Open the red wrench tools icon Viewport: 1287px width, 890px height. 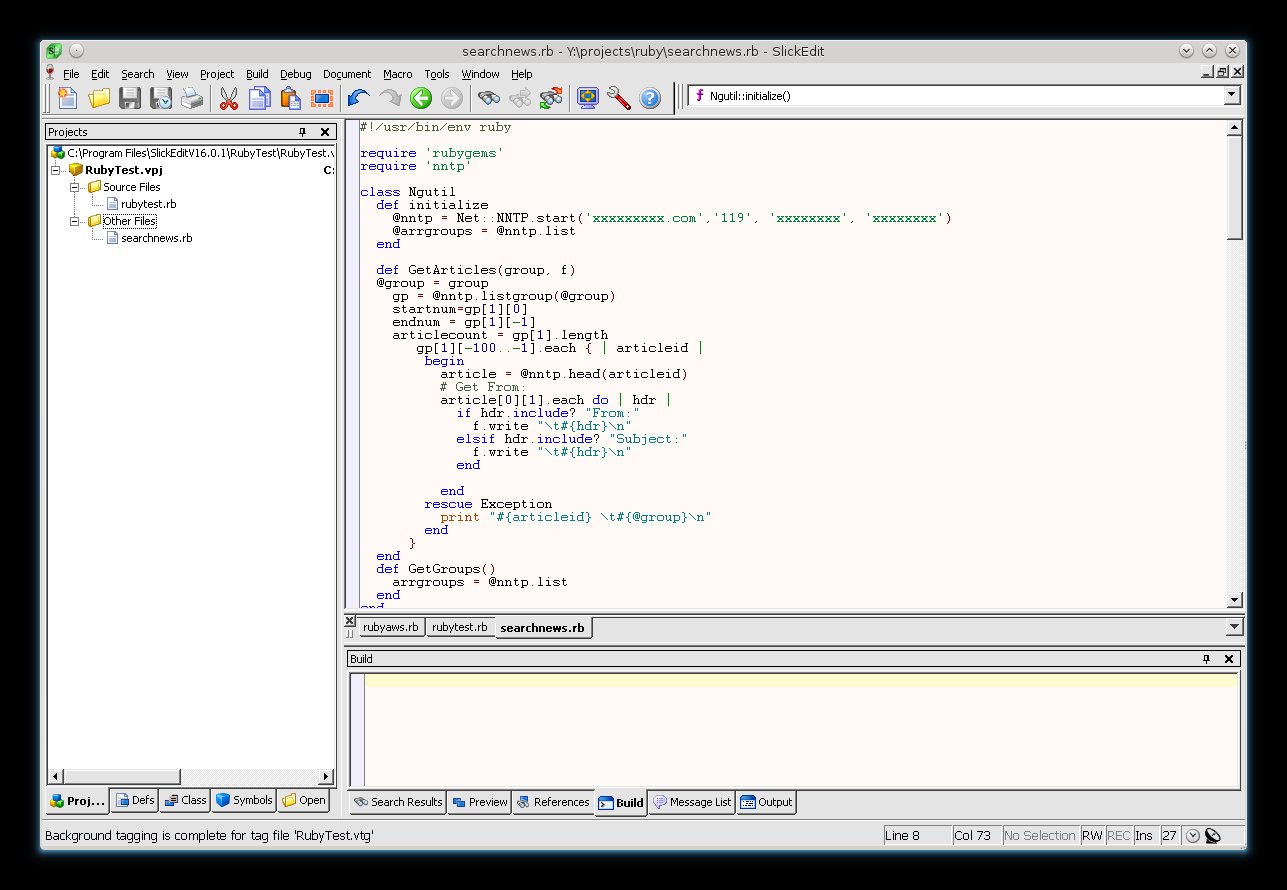[618, 97]
